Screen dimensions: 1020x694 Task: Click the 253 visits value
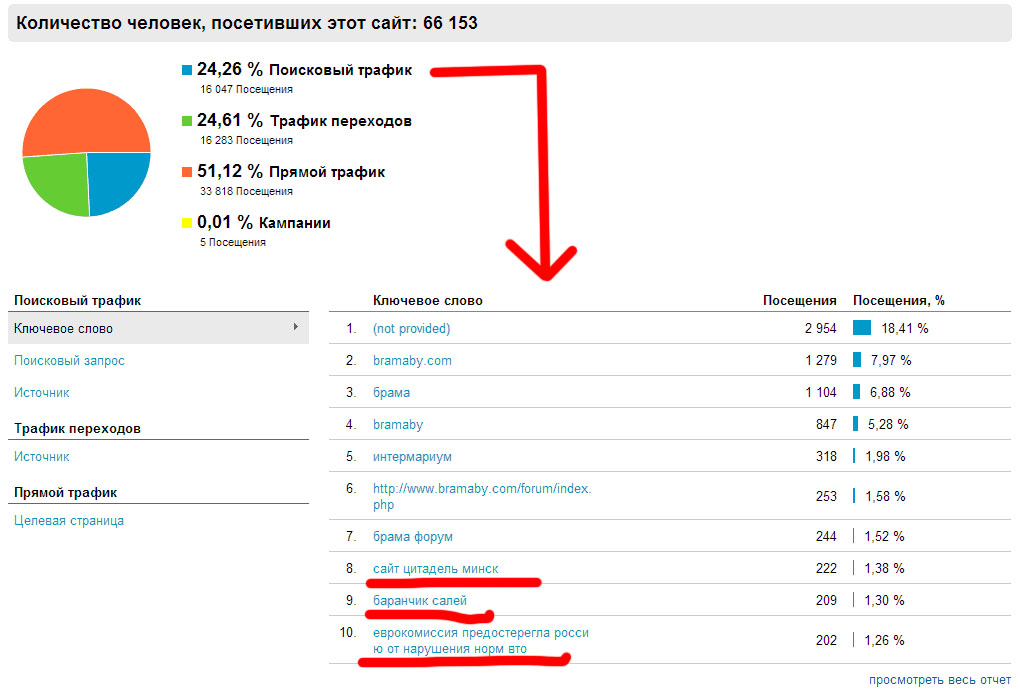pyautogui.click(x=826, y=496)
